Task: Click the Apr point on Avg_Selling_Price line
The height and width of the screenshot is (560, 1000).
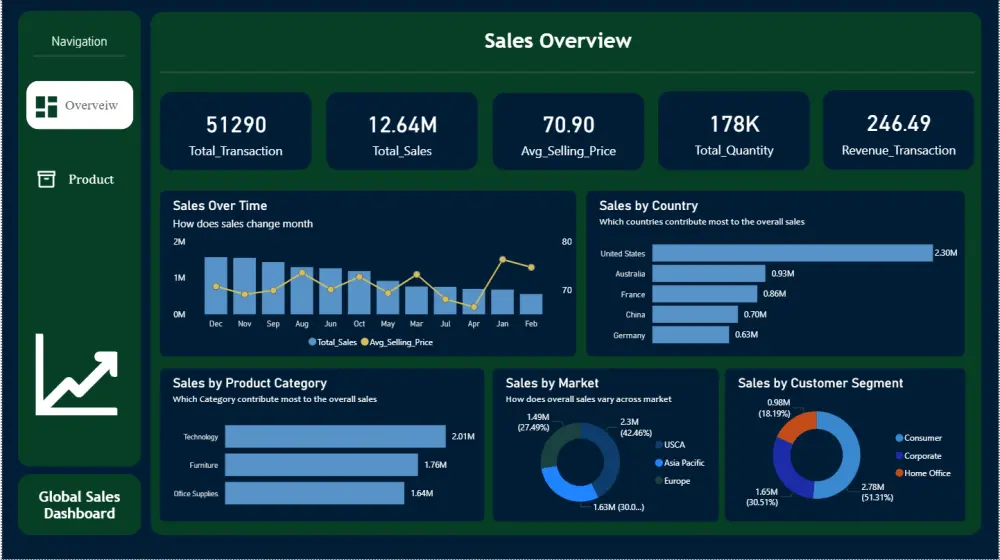Action: pos(474,307)
